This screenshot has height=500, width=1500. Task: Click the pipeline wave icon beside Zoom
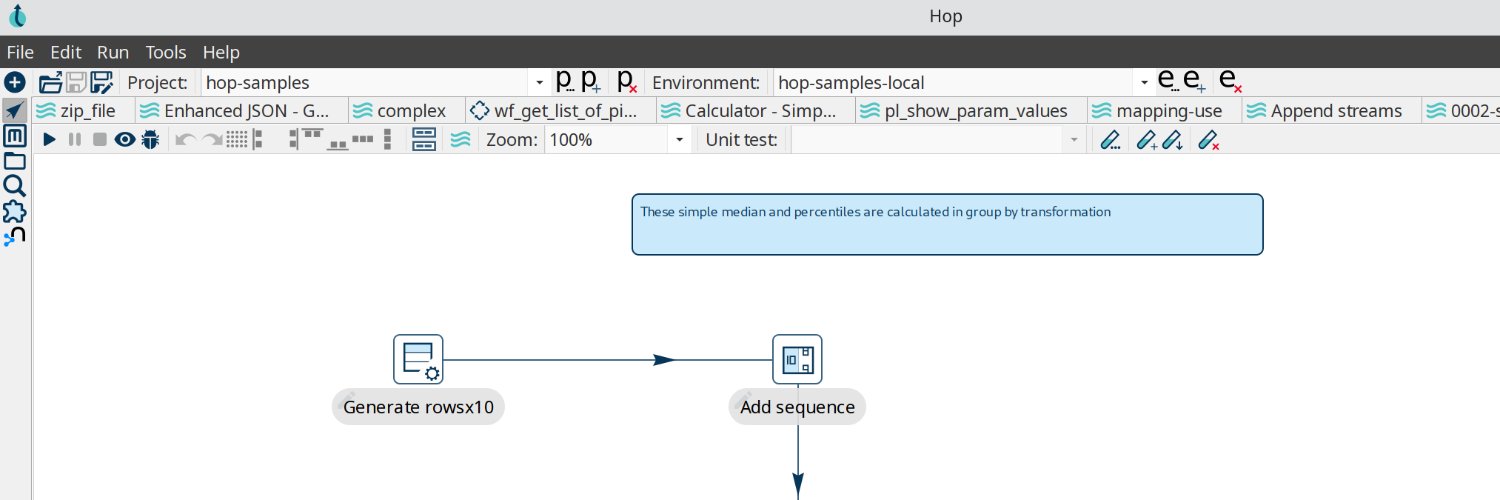tap(460, 140)
